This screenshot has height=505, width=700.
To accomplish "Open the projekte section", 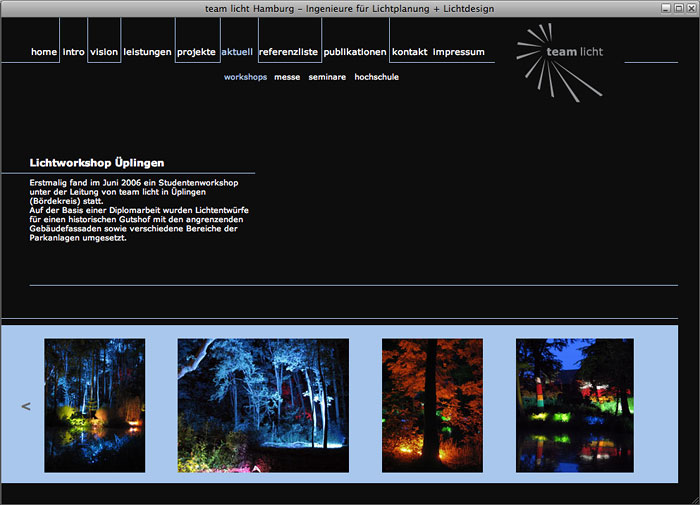I will (196, 52).
